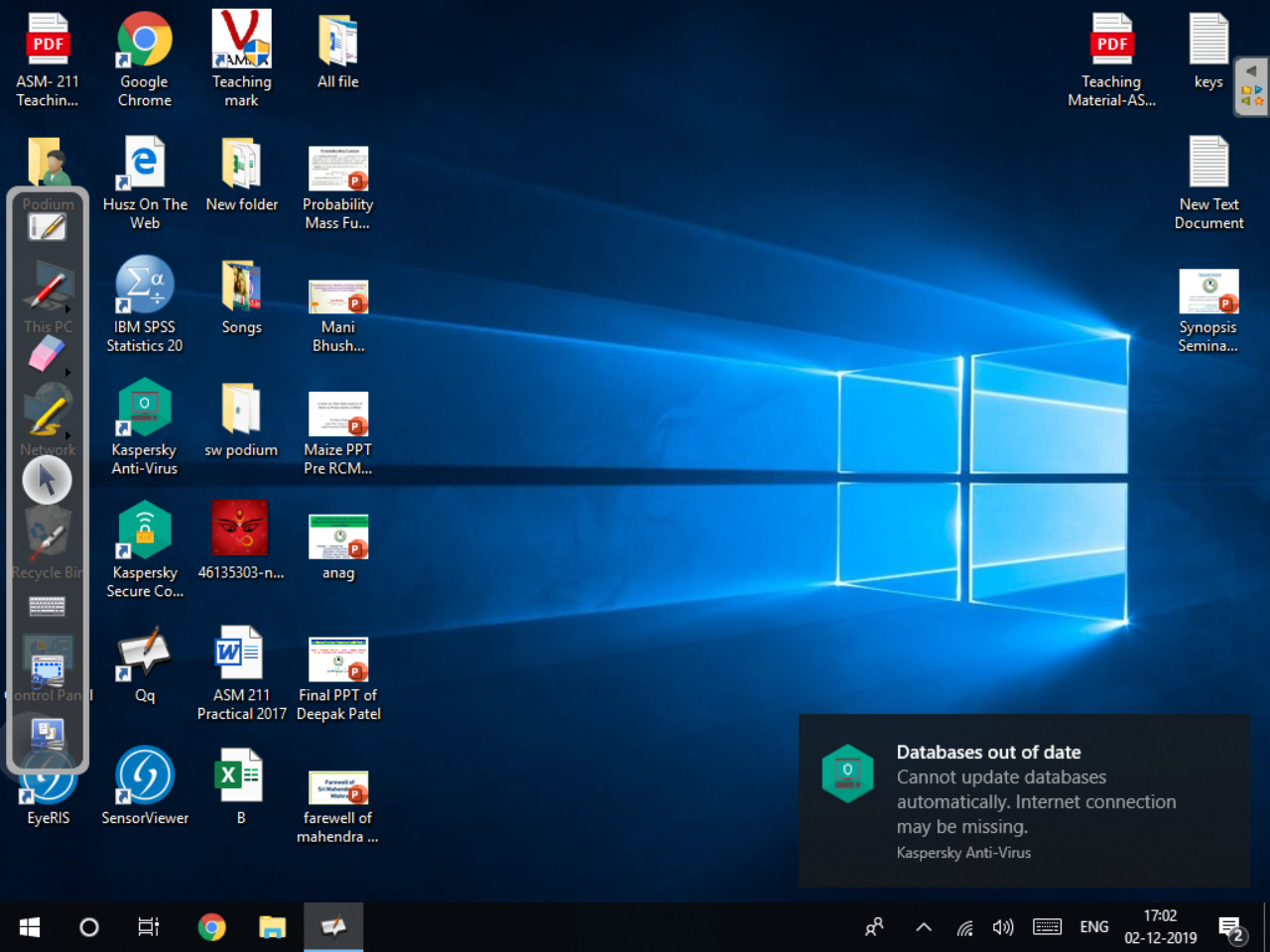Activate the mouse pointer tool in the toolbar

(x=47, y=480)
